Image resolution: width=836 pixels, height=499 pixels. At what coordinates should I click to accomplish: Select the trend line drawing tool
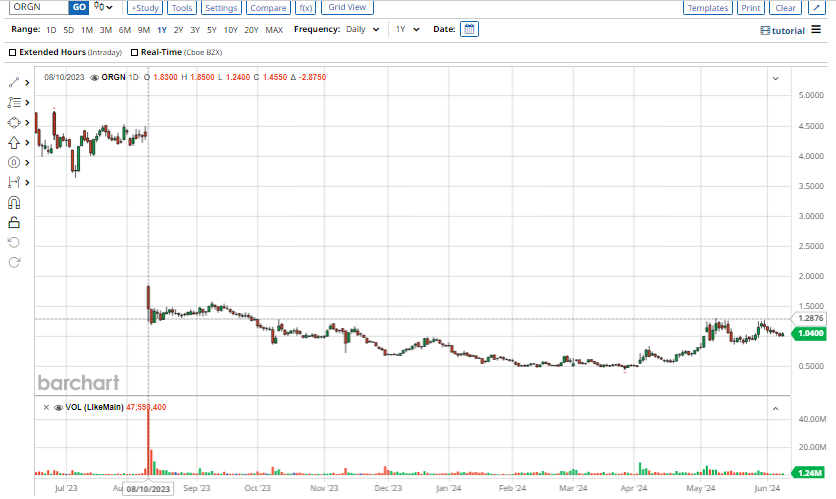click(14, 83)
